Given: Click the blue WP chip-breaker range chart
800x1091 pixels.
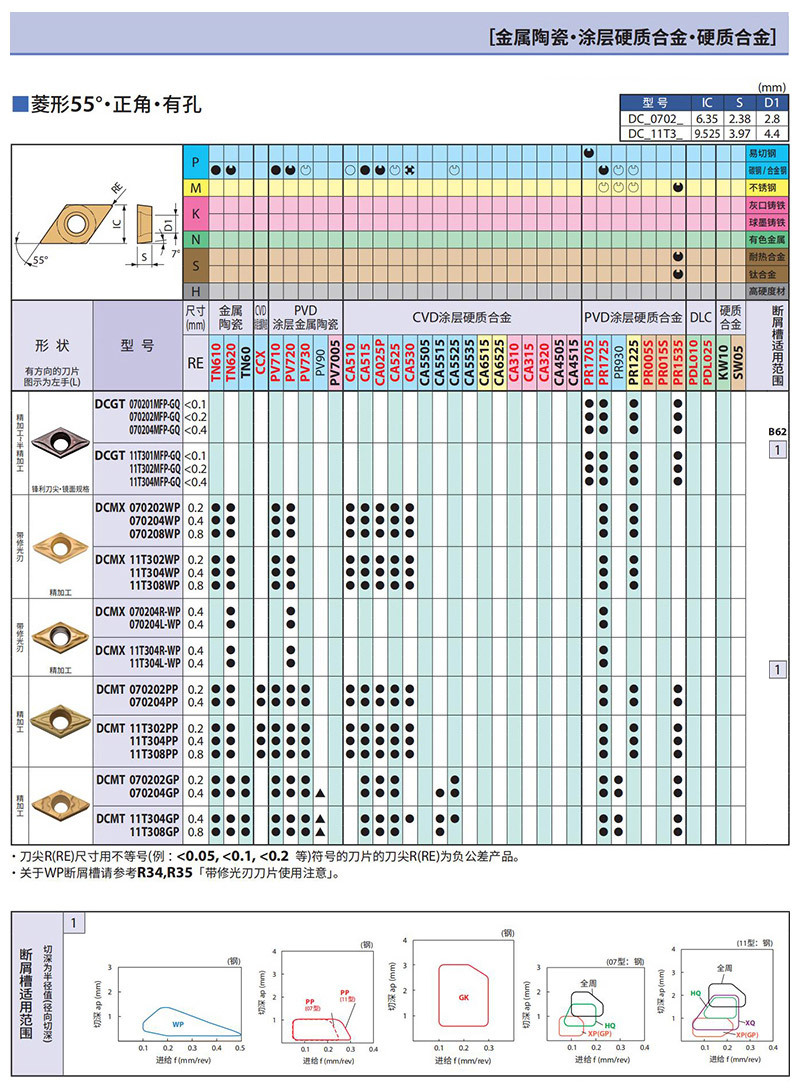Looking at the screenshot, I should point(168,1010).
